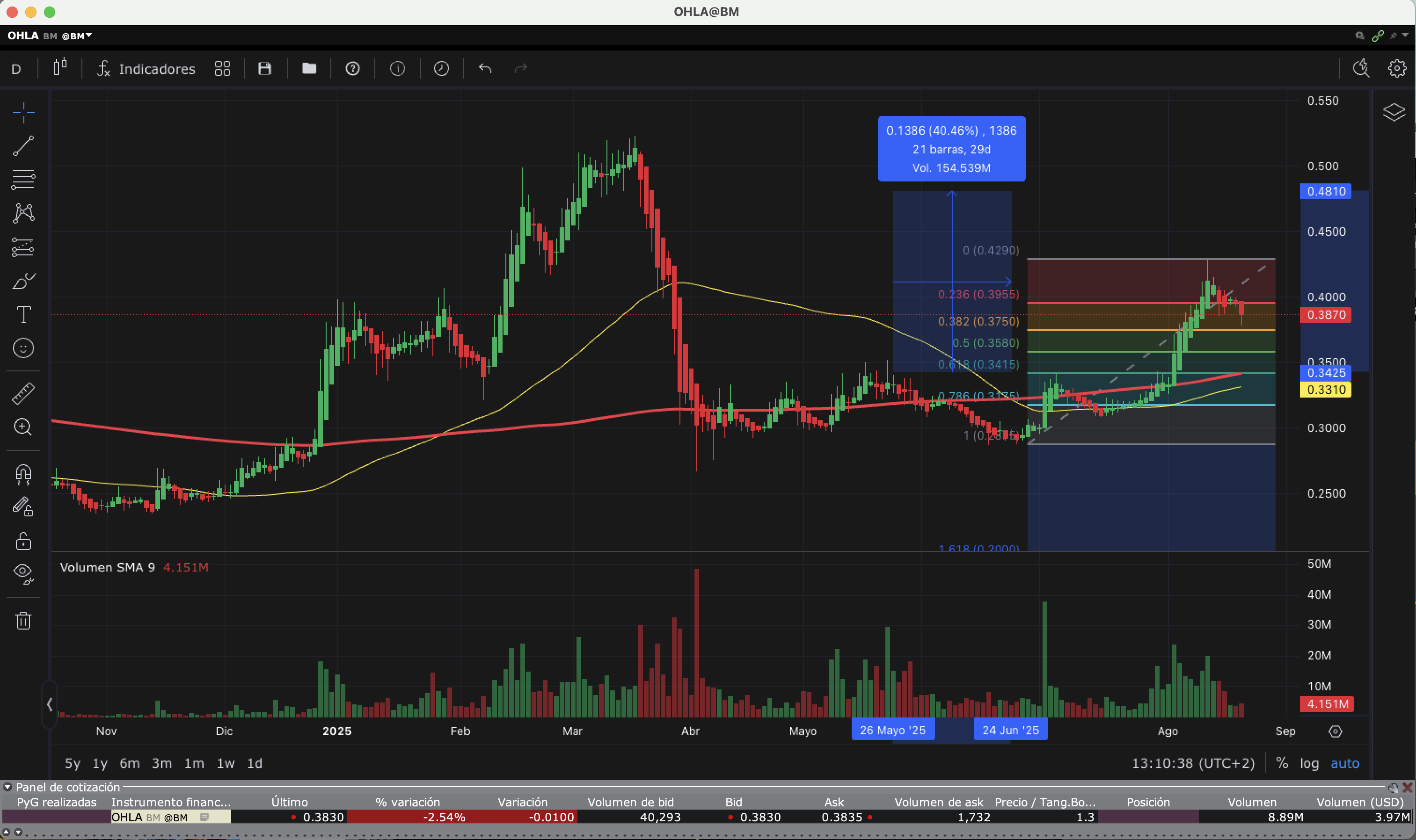Set range to 1m
Screen dimensions: 1416x840
coord(194,764)
